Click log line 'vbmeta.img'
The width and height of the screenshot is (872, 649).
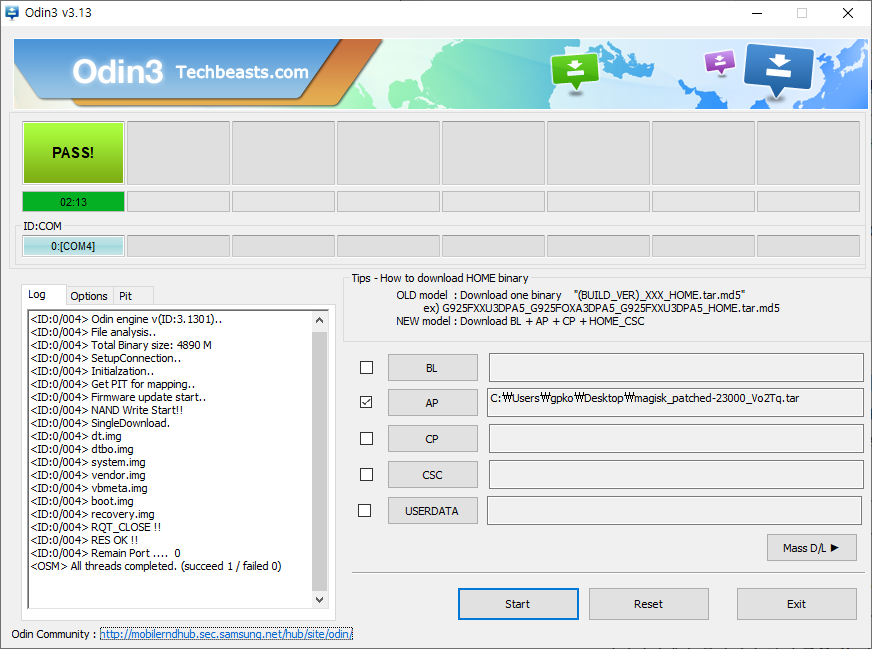[89, 488]
